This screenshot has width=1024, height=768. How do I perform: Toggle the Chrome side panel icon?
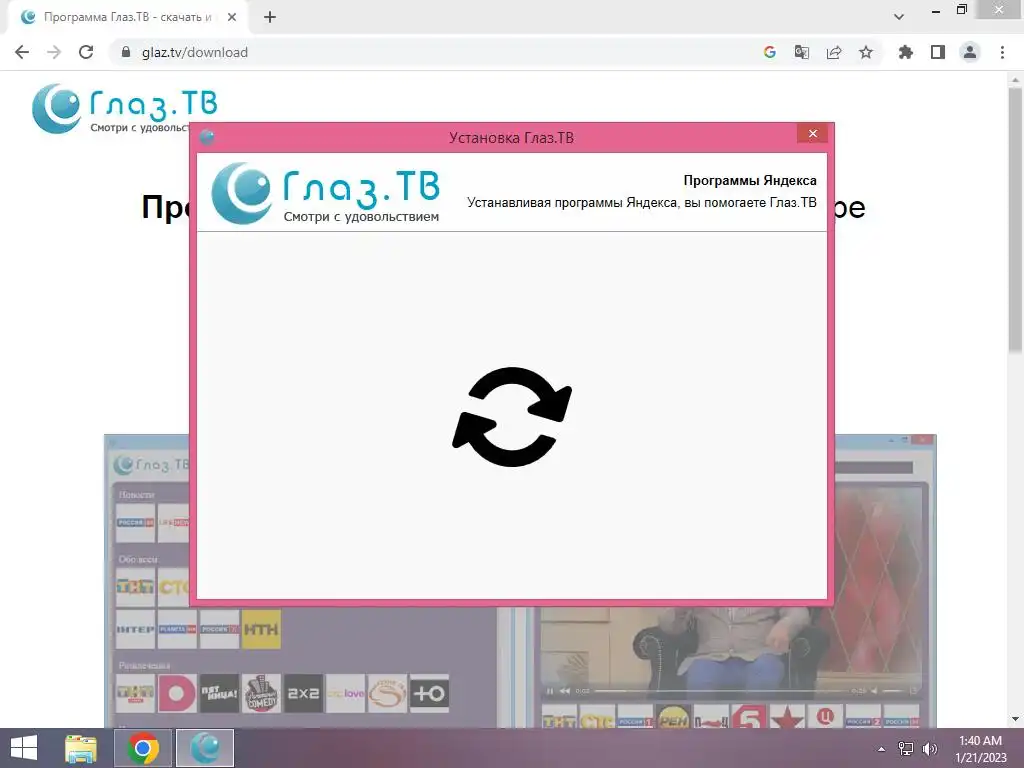[x=938, y=52]
